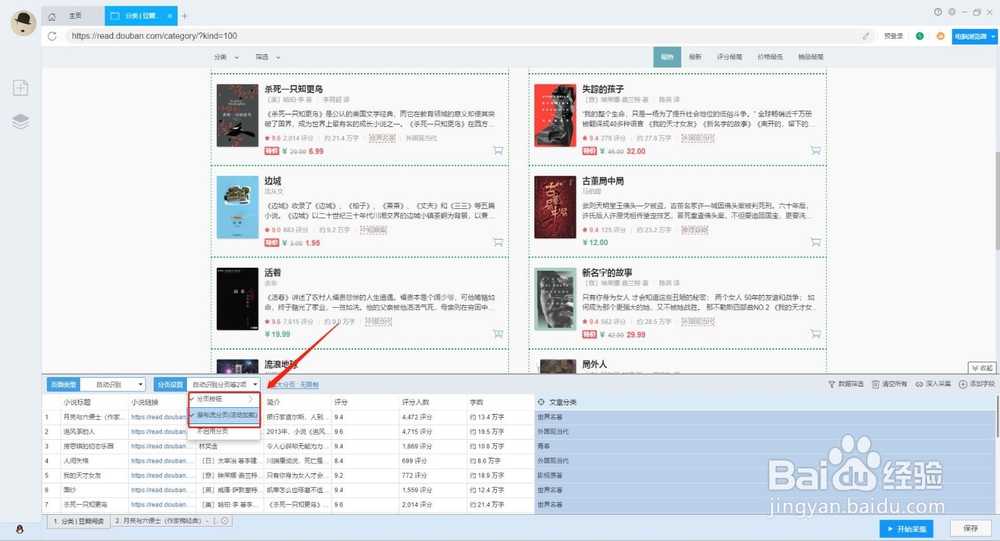Image resolution: width=1000 pixels, height=541 pixels.
Task: Open the user avatar profile
Action: (x=24, y=24)
